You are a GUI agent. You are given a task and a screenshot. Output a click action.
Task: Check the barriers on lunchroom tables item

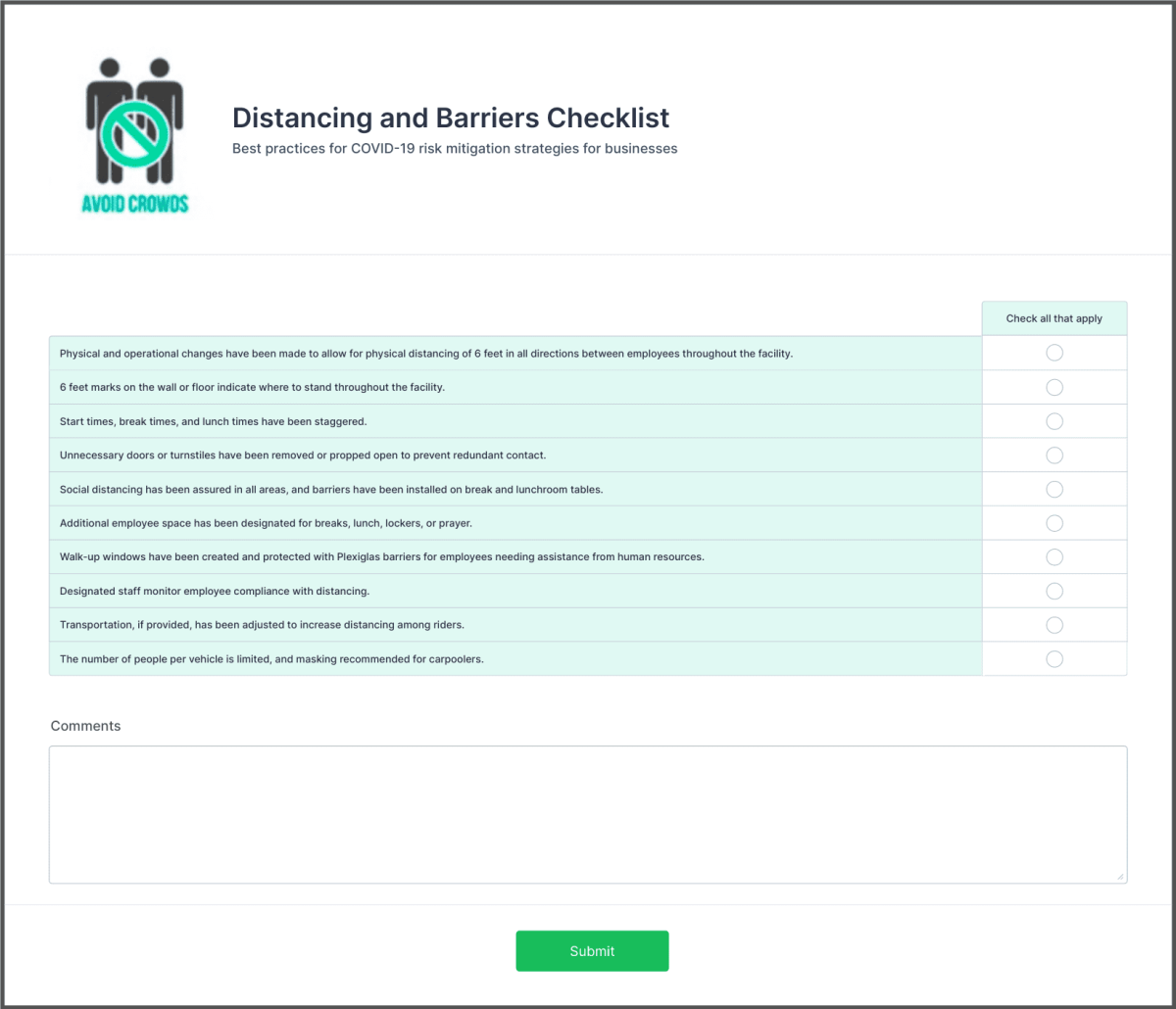click(1053, 489)
